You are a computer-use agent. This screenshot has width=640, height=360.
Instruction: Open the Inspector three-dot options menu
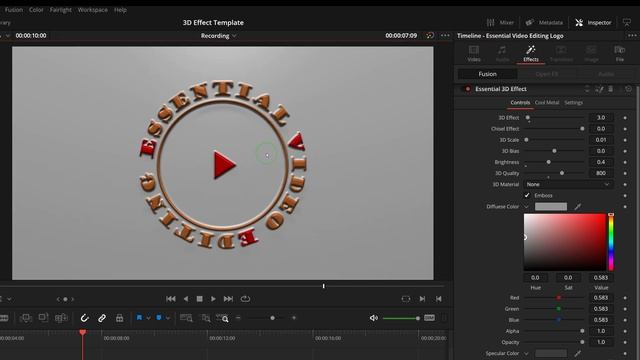click(x=632, y=36)
